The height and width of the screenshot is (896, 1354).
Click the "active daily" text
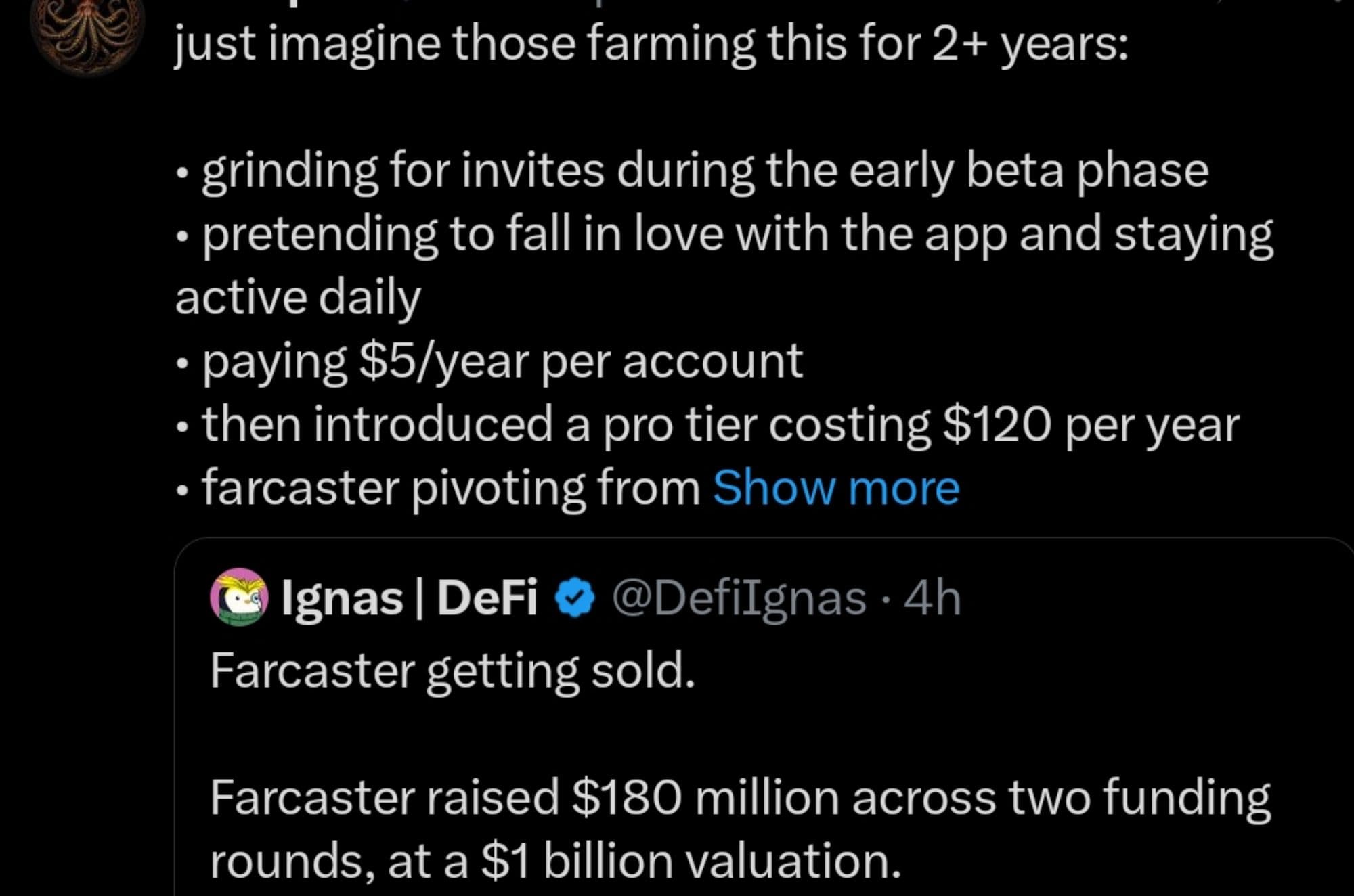click(298, 298)
